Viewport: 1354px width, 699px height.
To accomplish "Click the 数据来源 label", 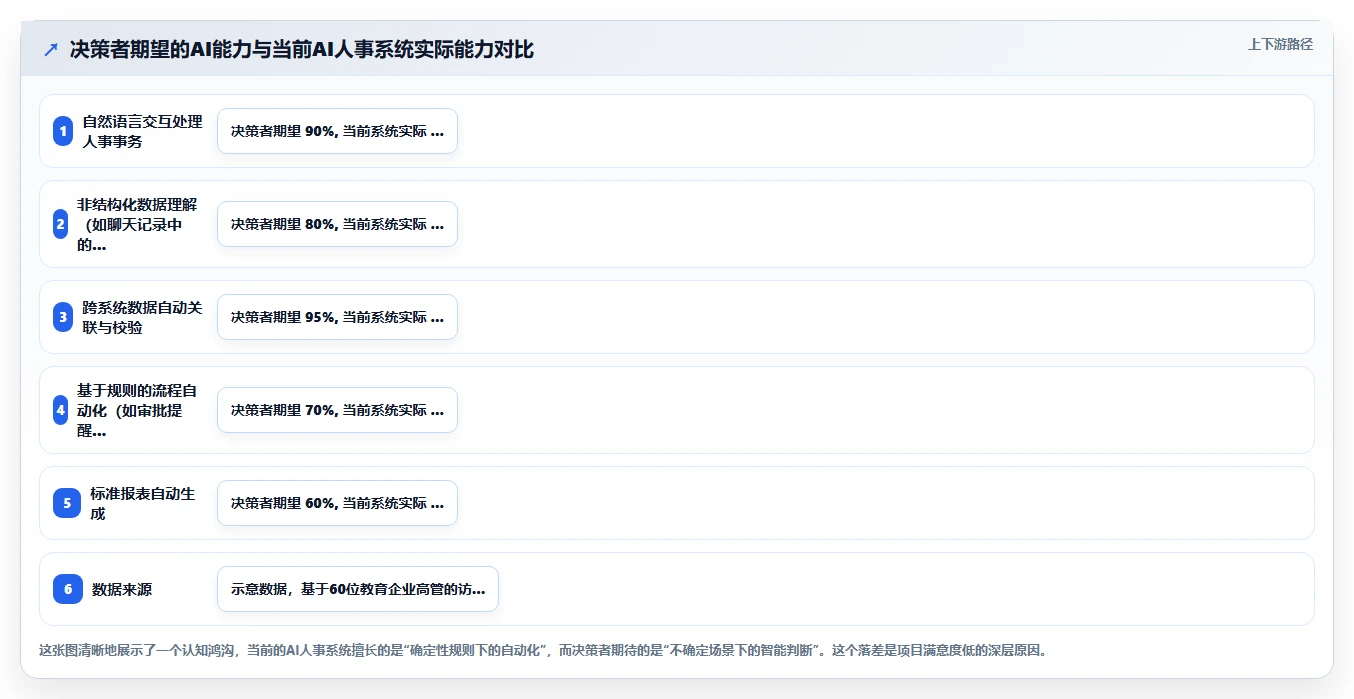I will 122,589.
